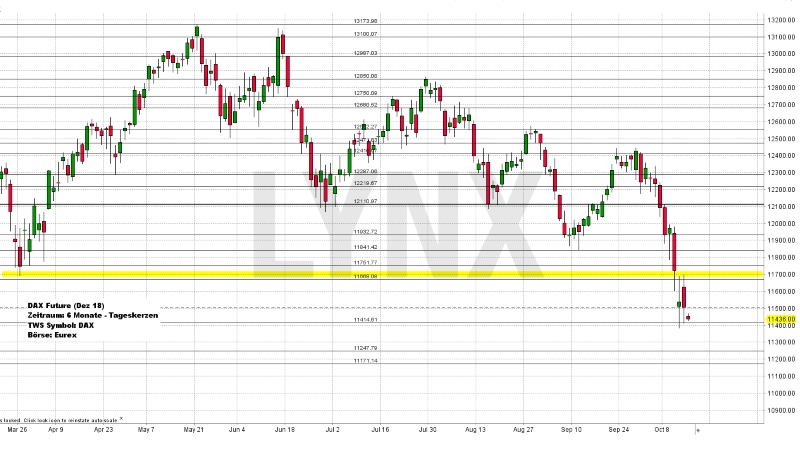Click the 11414.61 support line label

365,319
